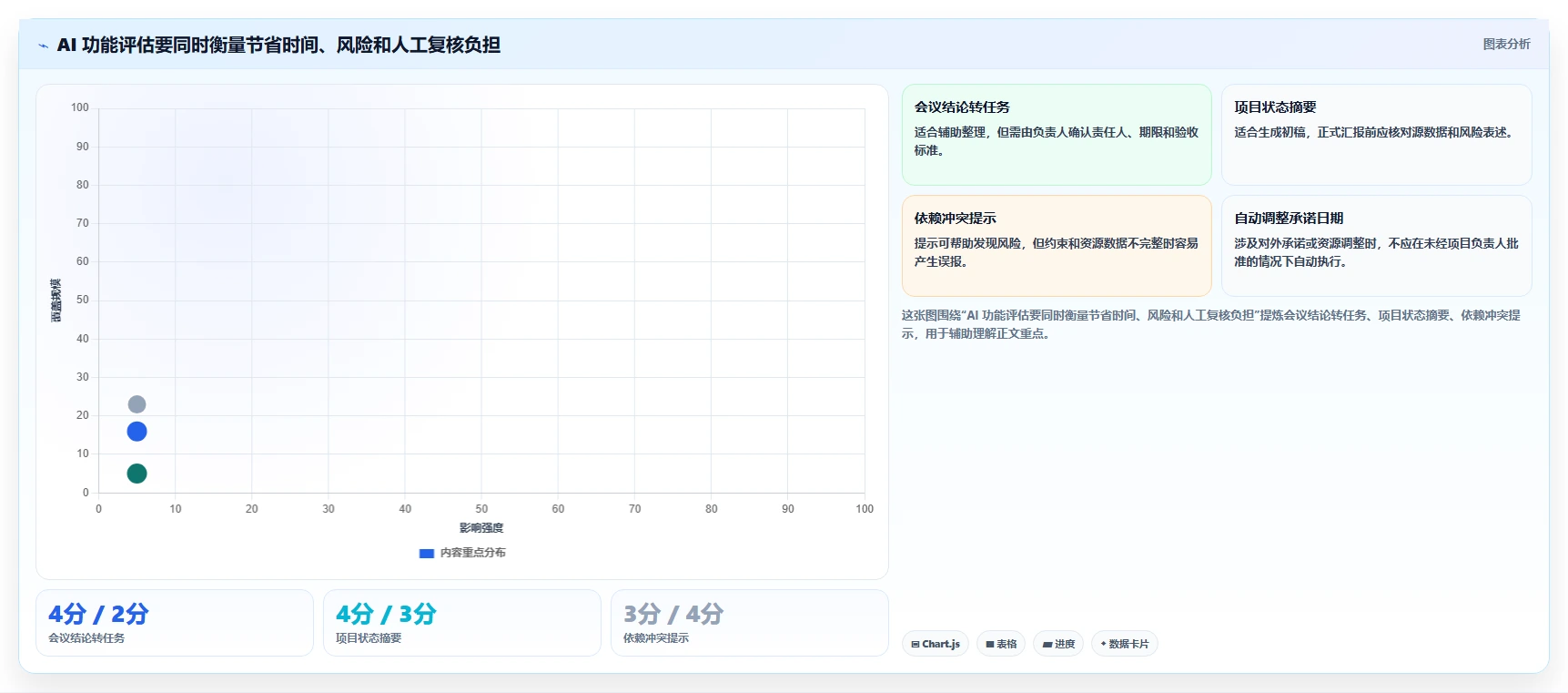Screen dimensions: 1568x693
Task: Open the 自动调整承诺日期 info card
Action: click(x=1376, y=246)
